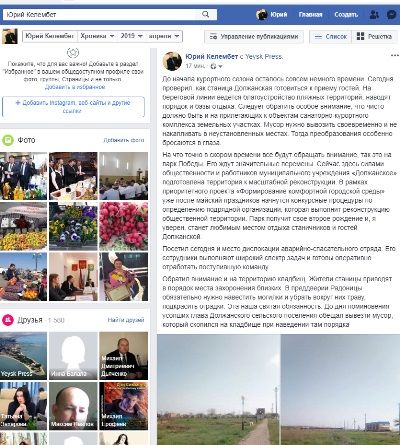Go to Главная in the top bar

point(310,15)
